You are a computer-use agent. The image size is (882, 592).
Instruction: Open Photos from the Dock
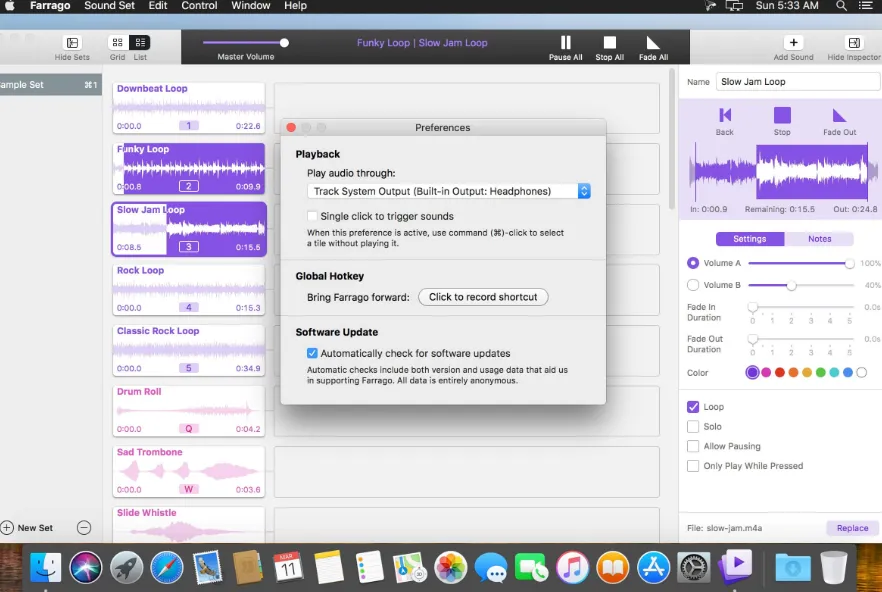(x=451, y=567)
